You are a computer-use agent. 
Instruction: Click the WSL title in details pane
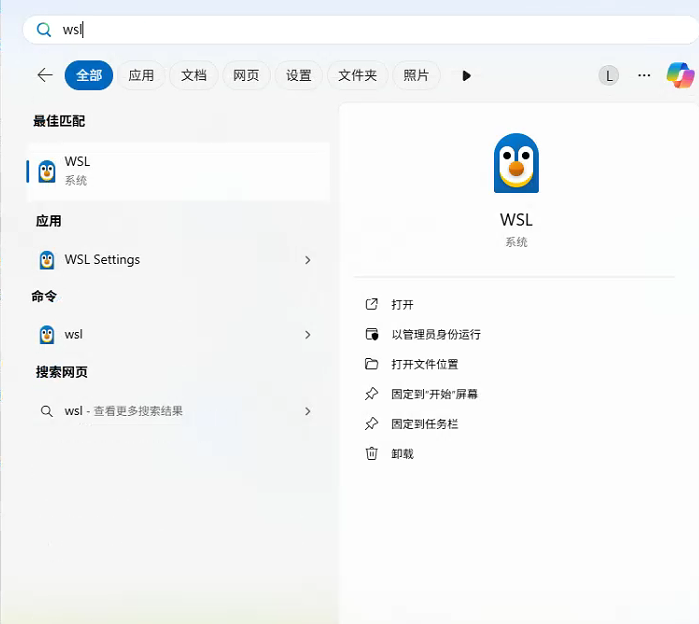coord(516,220)
